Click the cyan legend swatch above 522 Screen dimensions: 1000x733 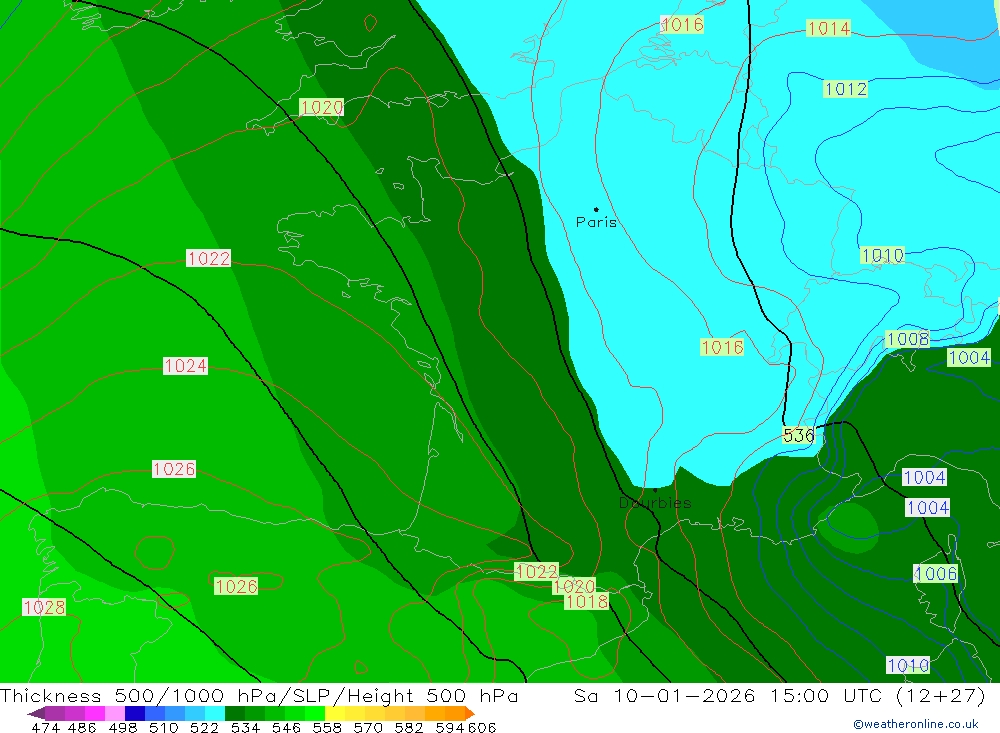[215, 713]
